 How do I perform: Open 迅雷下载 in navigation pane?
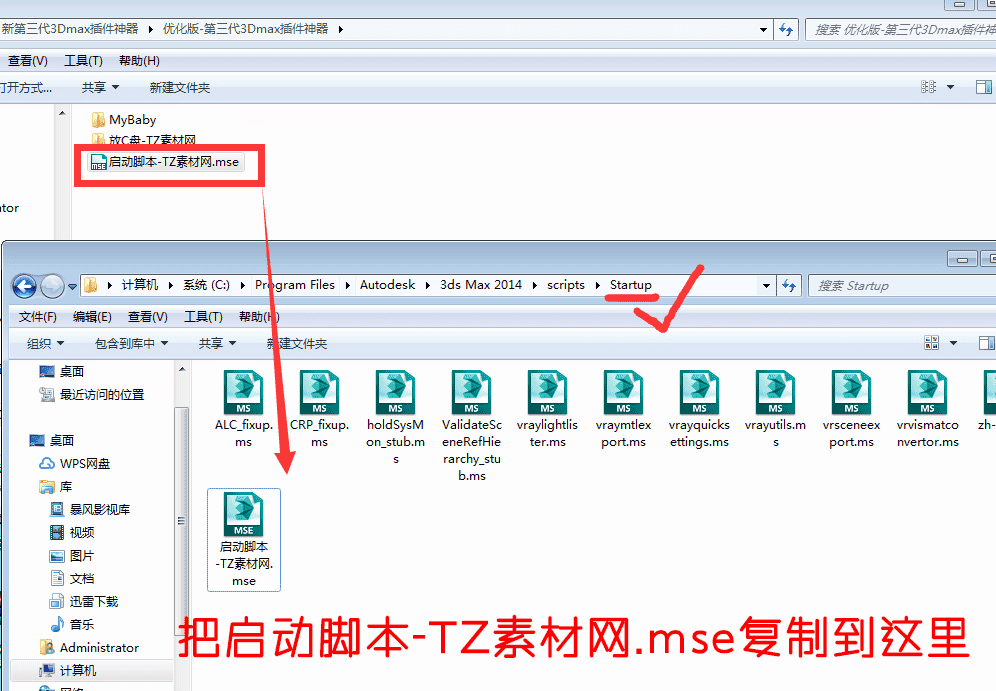[84, 601]
